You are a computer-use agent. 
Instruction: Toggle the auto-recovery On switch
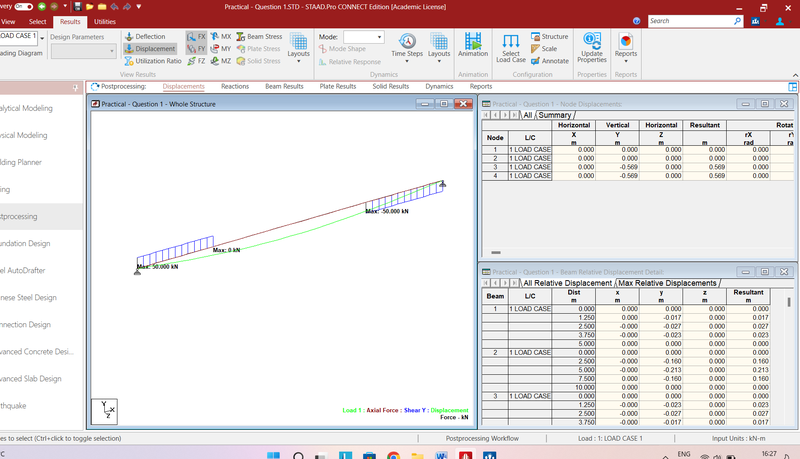coord(23,7)
